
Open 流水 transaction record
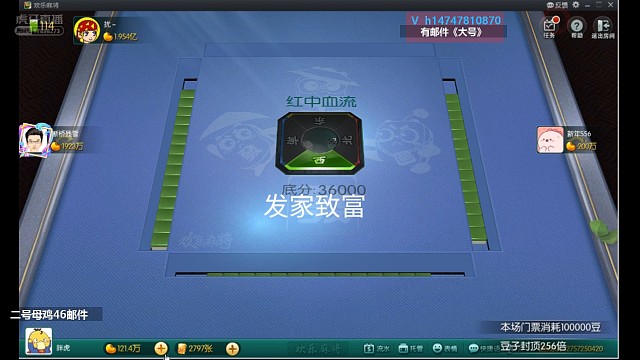[376, 348]
